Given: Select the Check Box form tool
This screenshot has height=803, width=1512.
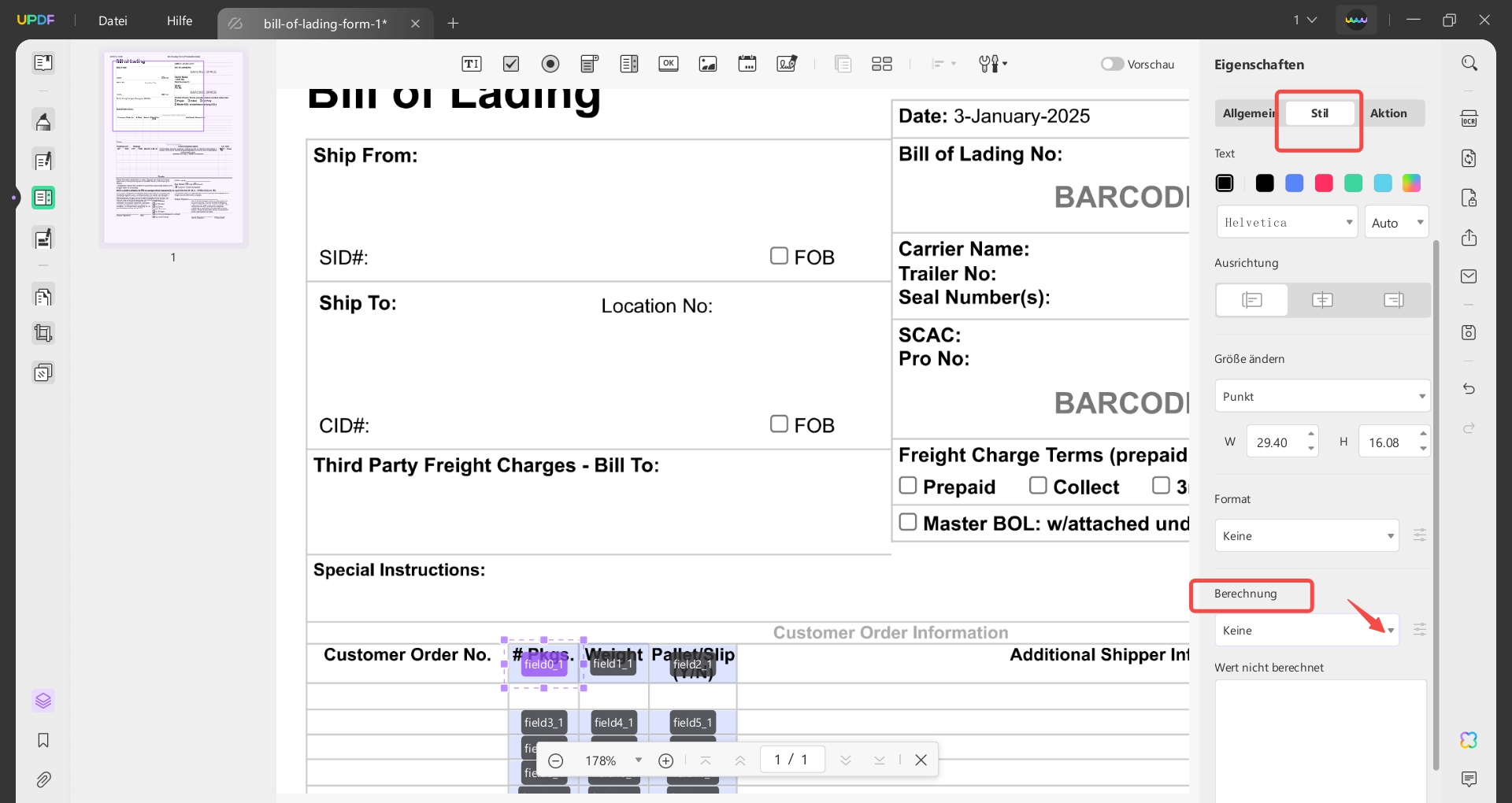Looking at the screenshot, I should click(x=511, y=64).
